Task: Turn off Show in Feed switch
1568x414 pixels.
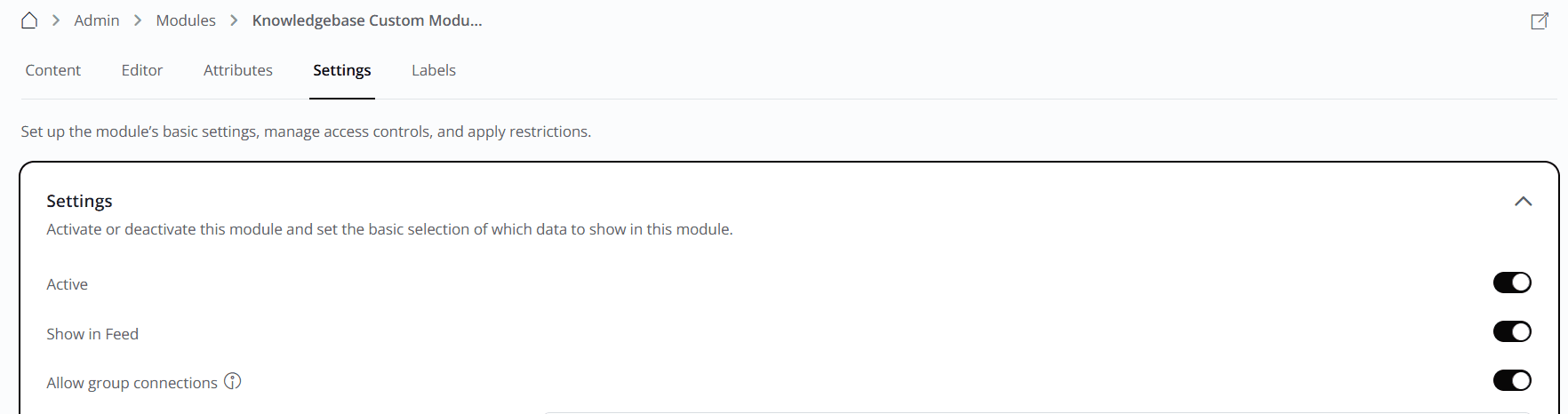Action: click(x=1511, y=332)
